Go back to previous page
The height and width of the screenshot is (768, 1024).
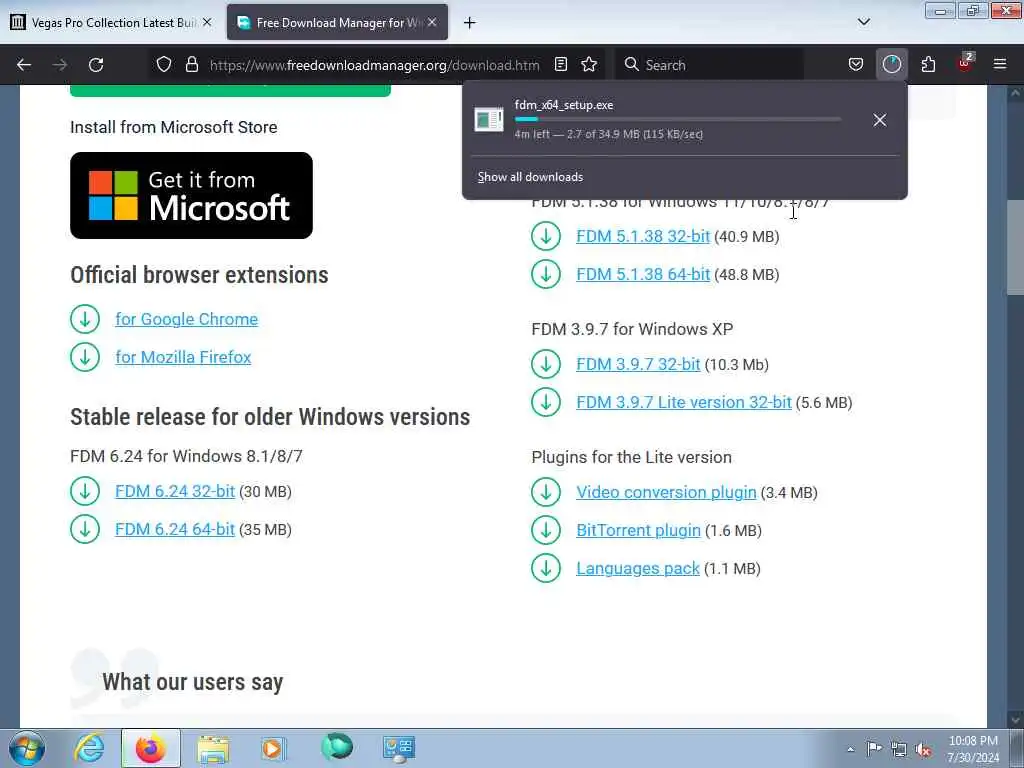(x=24, y=65)
